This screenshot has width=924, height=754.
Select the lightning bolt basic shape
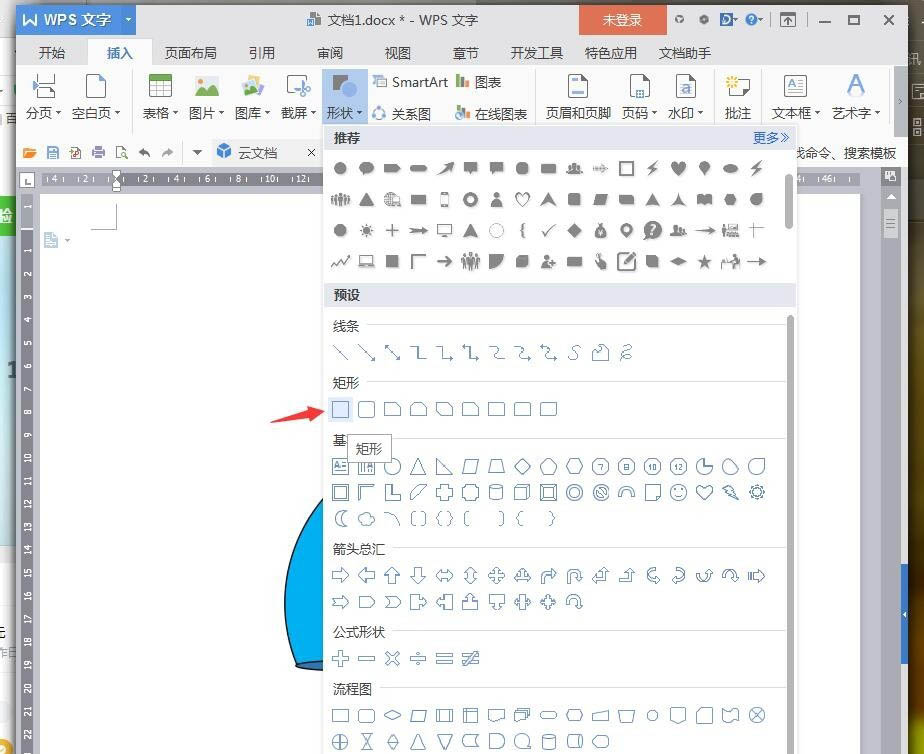[731, 492]
